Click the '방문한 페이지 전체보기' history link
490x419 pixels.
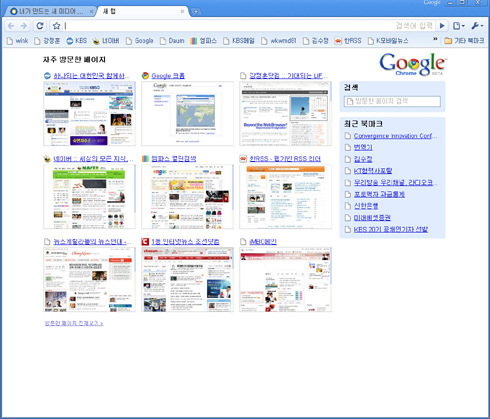click(x=74, y=323)
